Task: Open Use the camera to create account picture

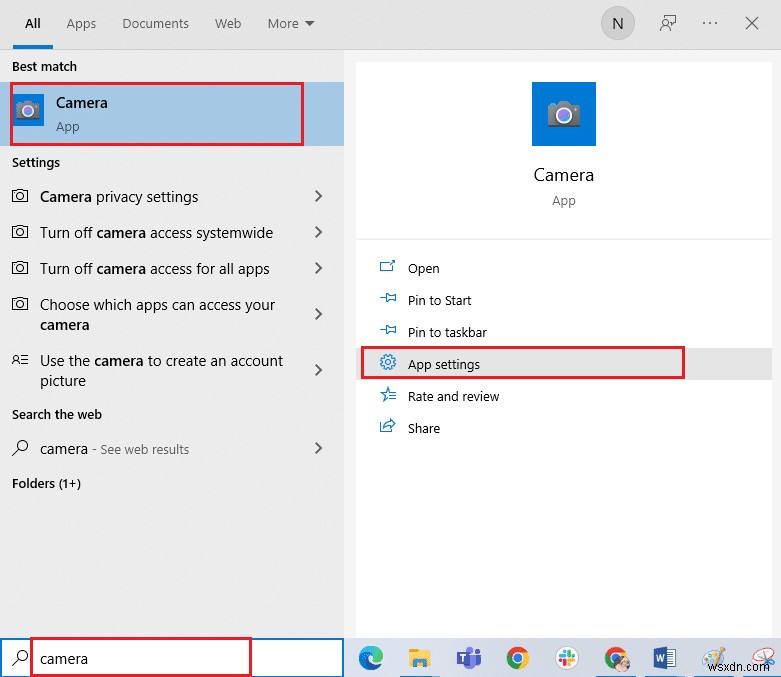Action: pyautogui.click(x=172, y=370)
